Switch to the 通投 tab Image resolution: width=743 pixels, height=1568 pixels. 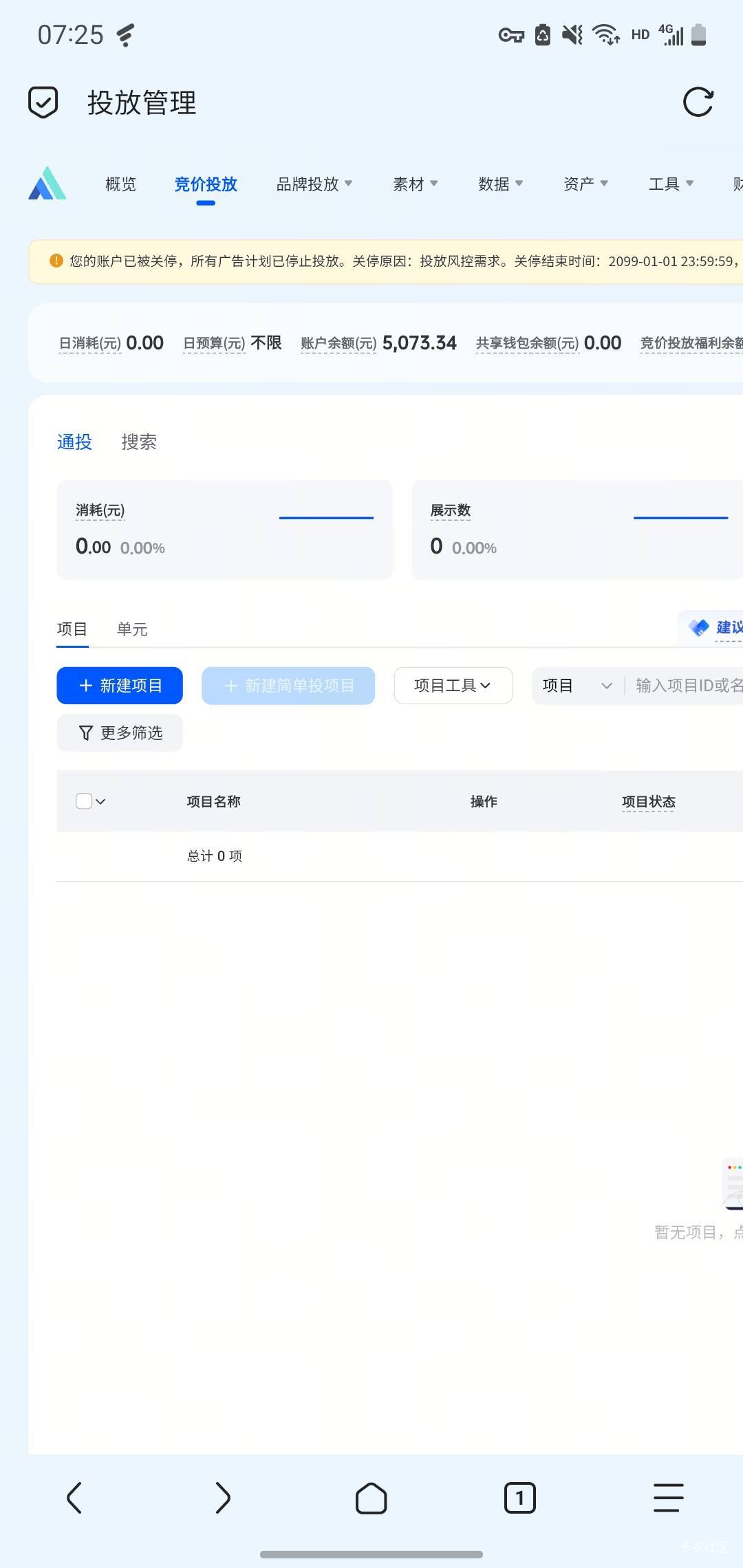(74, 442)
